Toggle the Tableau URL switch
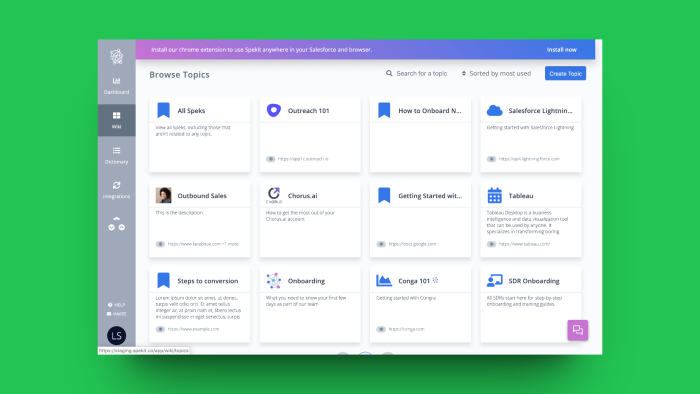 coord(492,244)
